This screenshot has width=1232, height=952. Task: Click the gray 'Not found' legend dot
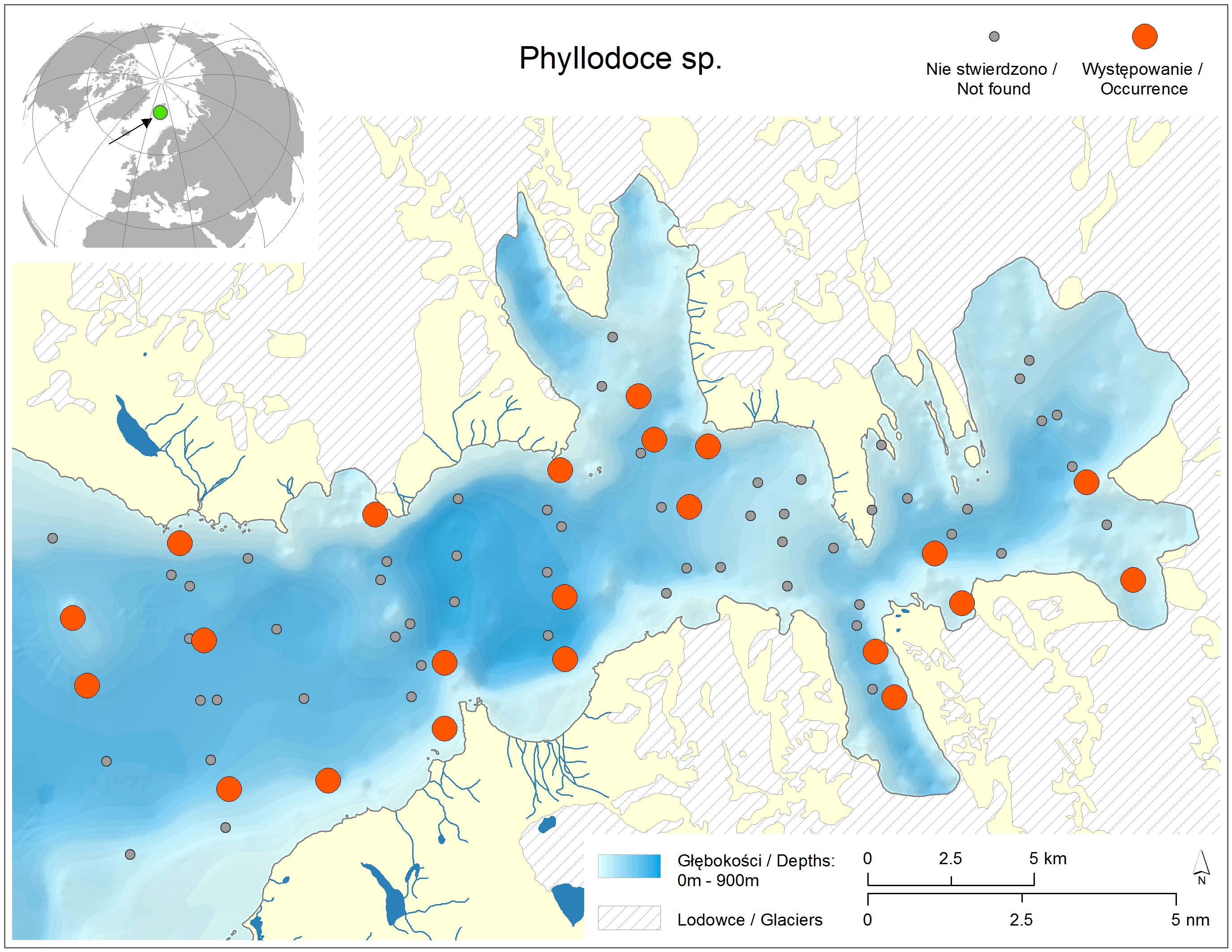click(x=994, y=37)
